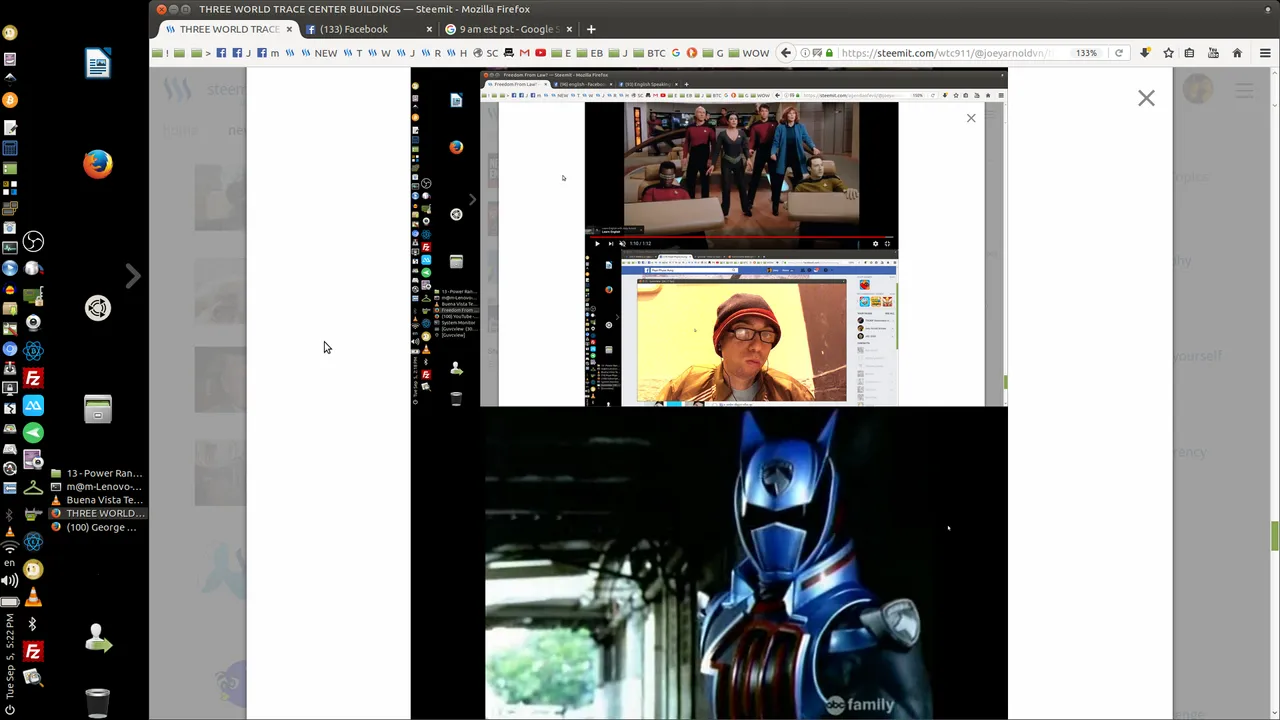Open the EB bookmarks folder

[590, 53]
